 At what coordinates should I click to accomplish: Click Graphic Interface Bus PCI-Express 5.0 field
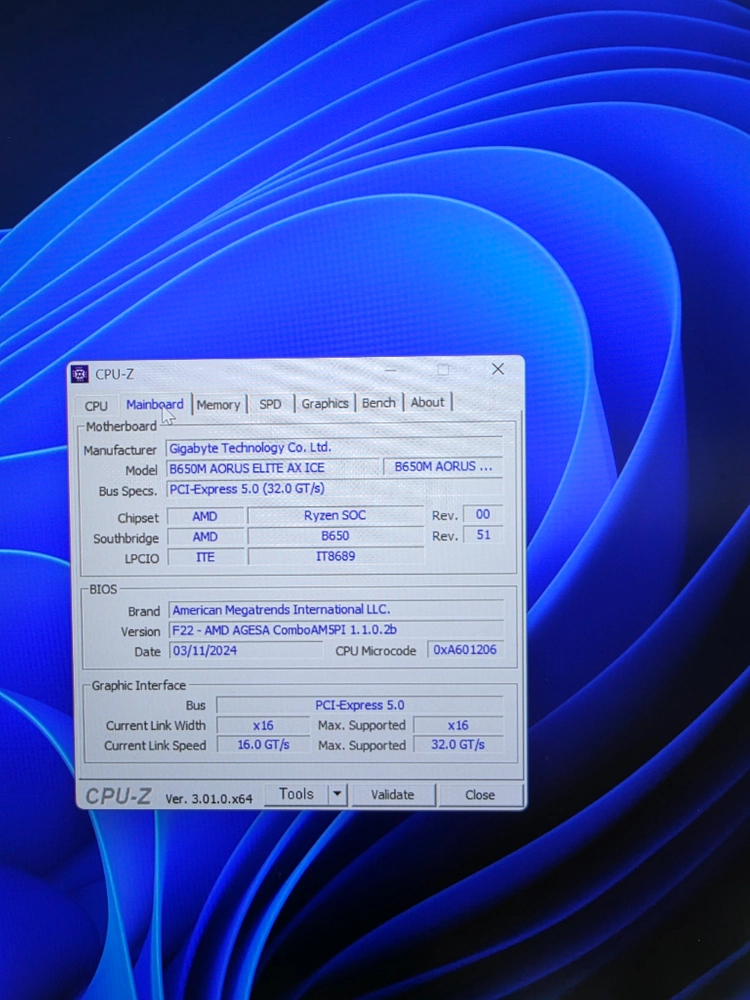(x=360, y=705)
